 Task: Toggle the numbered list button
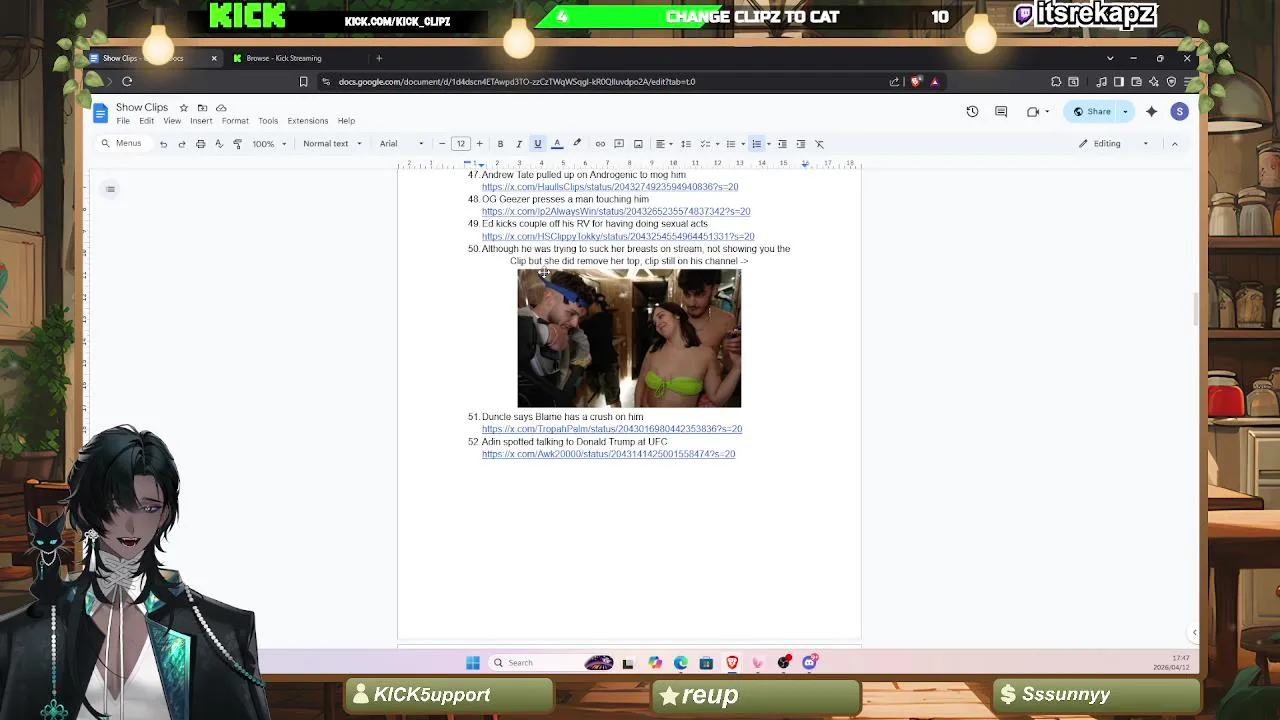point(756,144)
